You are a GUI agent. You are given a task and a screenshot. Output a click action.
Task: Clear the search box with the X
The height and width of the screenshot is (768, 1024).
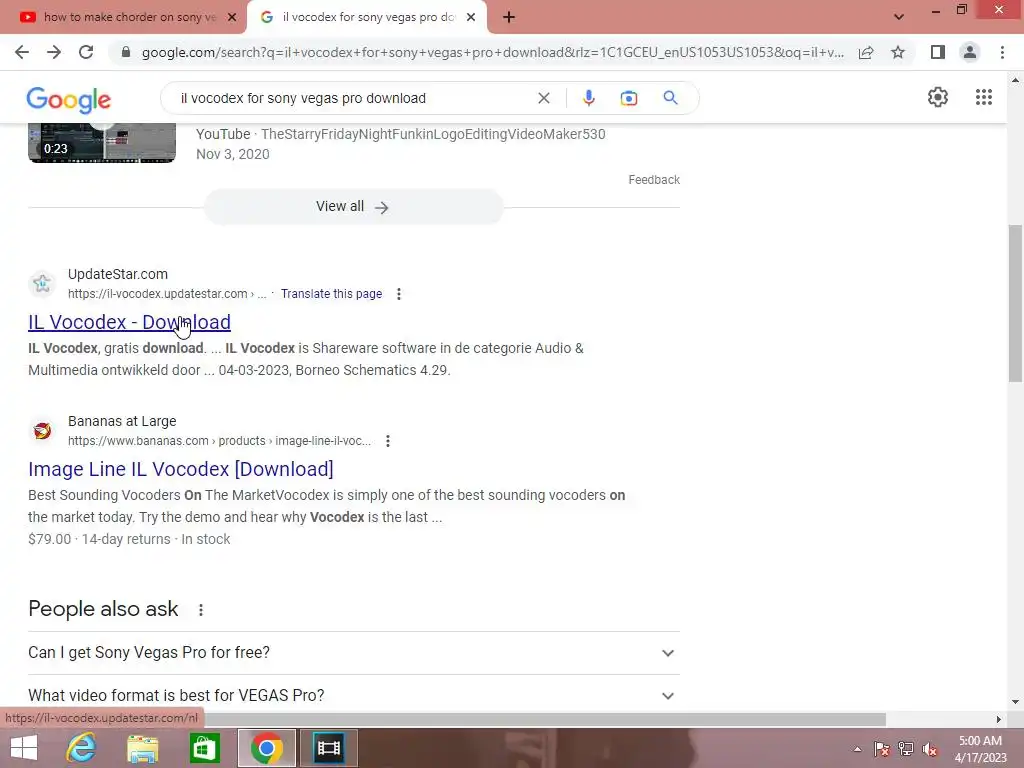coord(543,98)
